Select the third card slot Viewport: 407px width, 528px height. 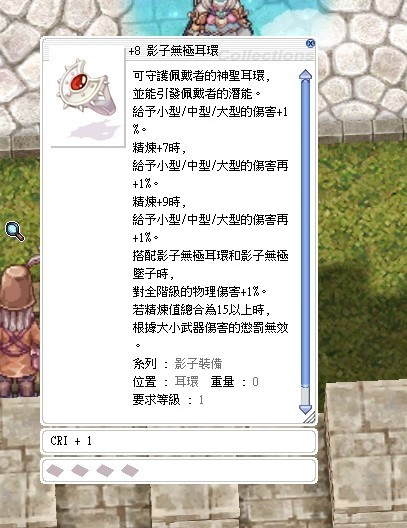(105, 470)
